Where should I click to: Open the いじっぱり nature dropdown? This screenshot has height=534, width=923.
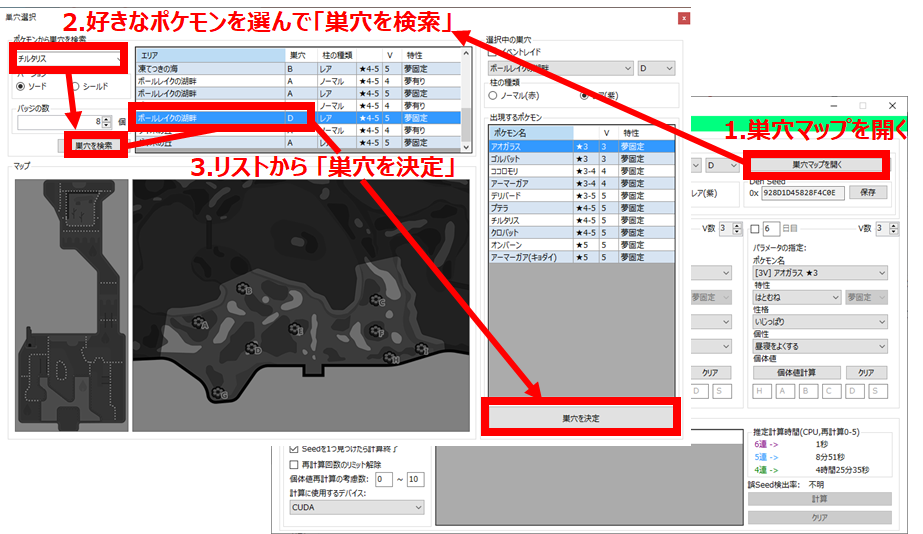click(x=819, y=321)
